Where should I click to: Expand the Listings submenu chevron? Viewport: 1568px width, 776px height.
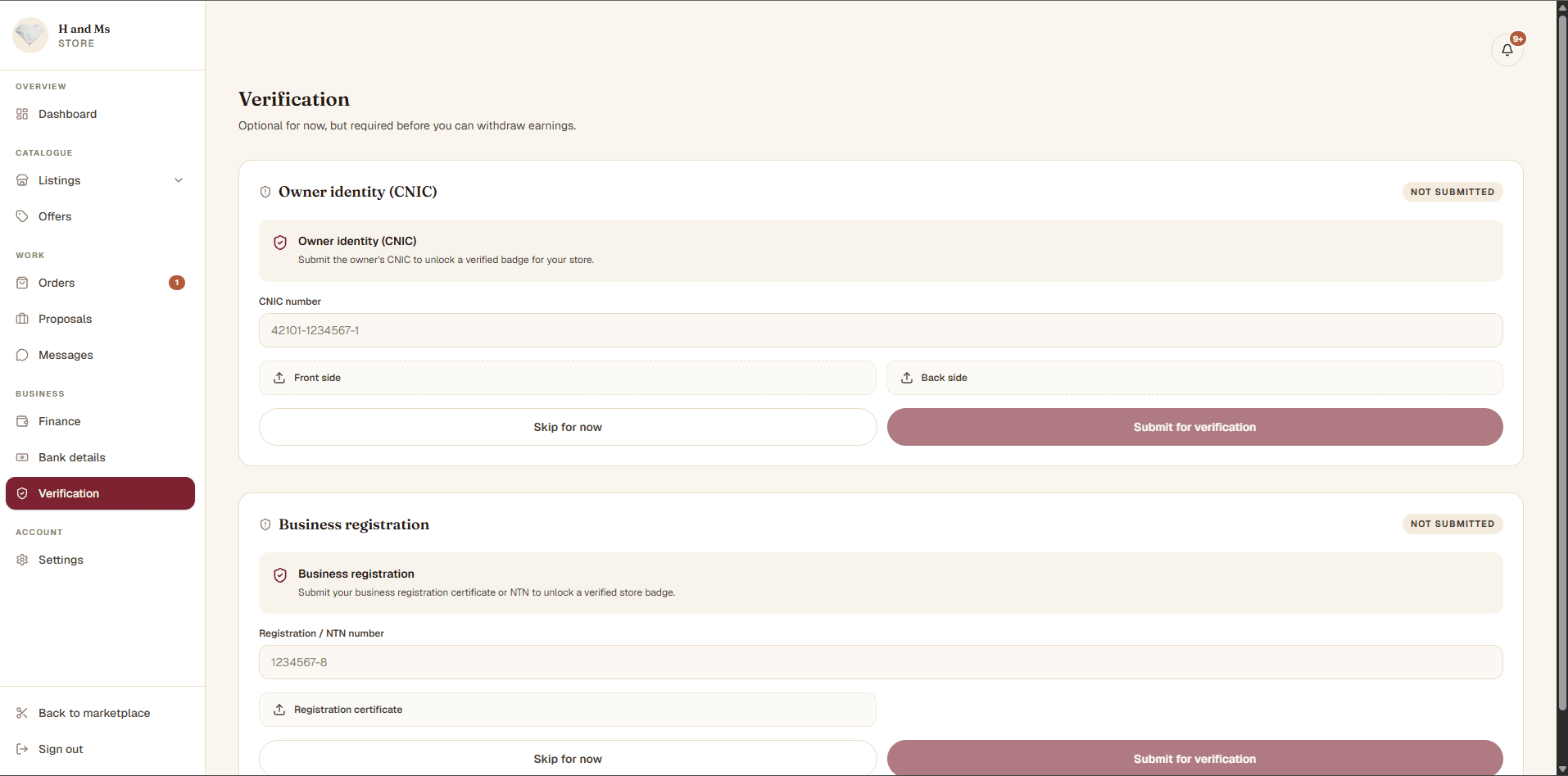[179, 180]
